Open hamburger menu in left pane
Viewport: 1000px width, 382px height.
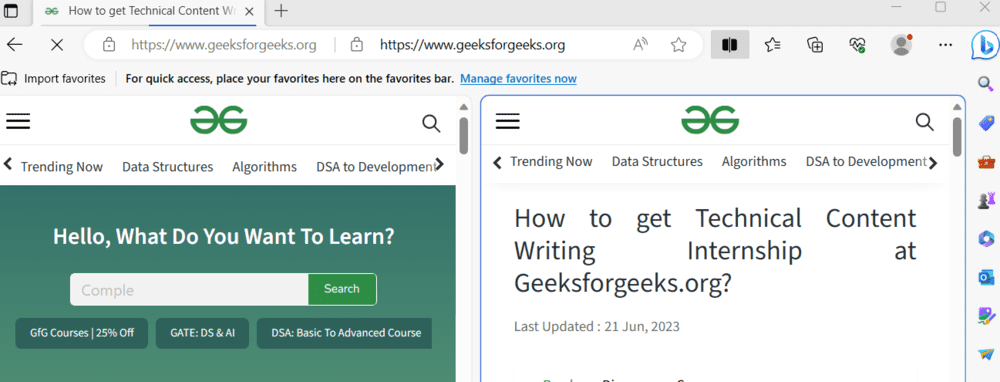pos(18,121)
